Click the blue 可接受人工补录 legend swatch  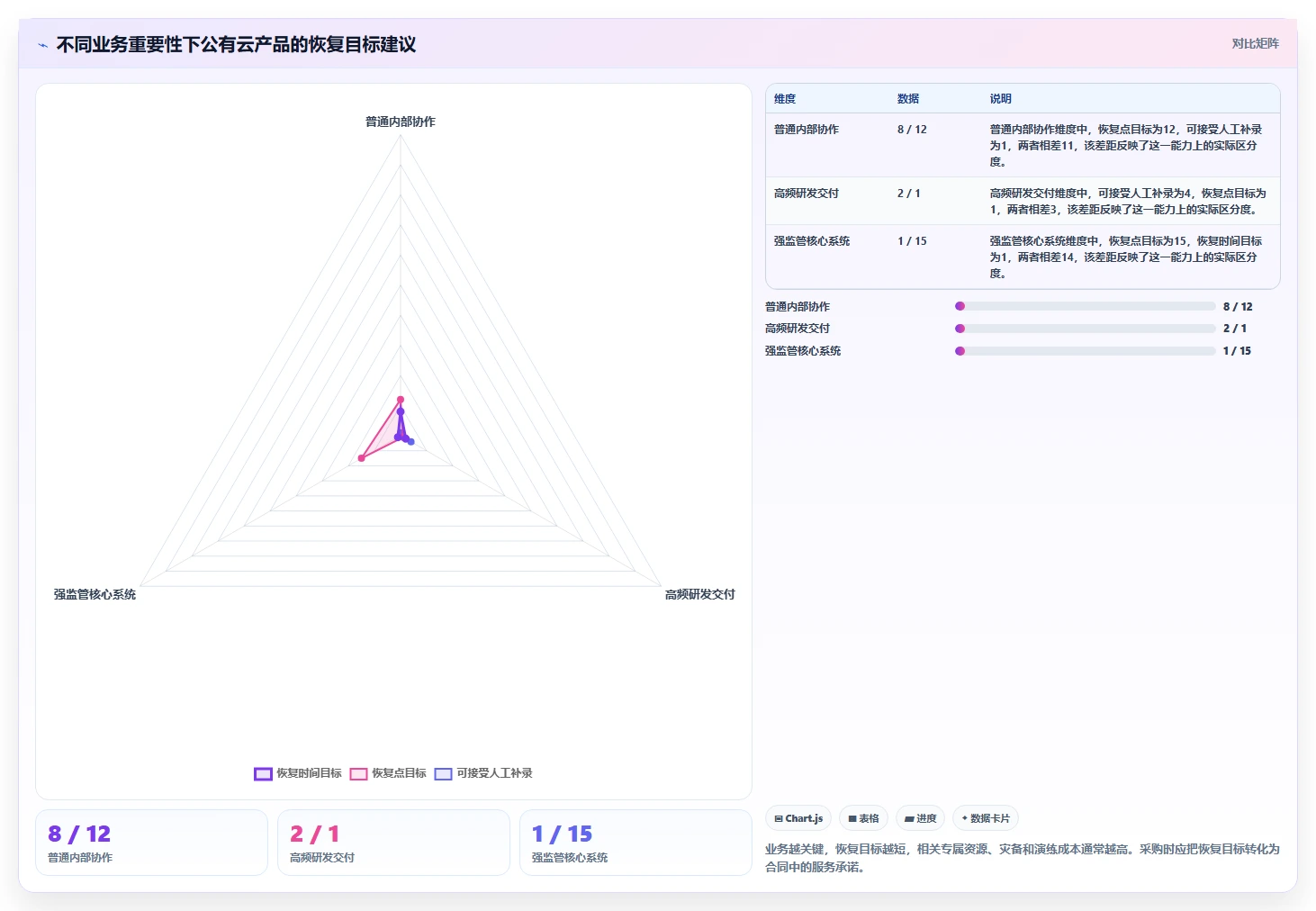click(443, 773)
